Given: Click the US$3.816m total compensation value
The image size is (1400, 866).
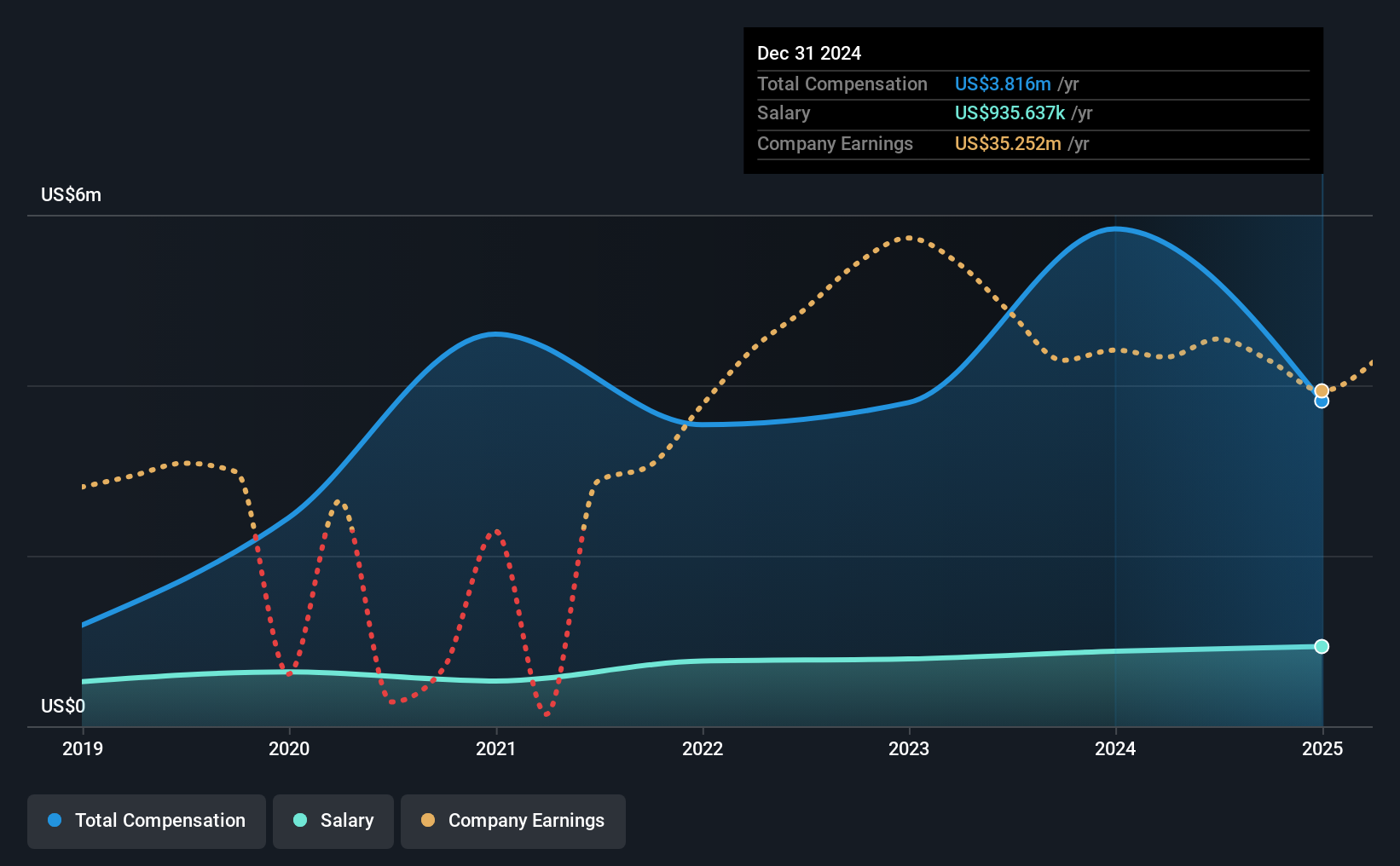Looking at the screenshot, I should click(x=1003, y=84).
